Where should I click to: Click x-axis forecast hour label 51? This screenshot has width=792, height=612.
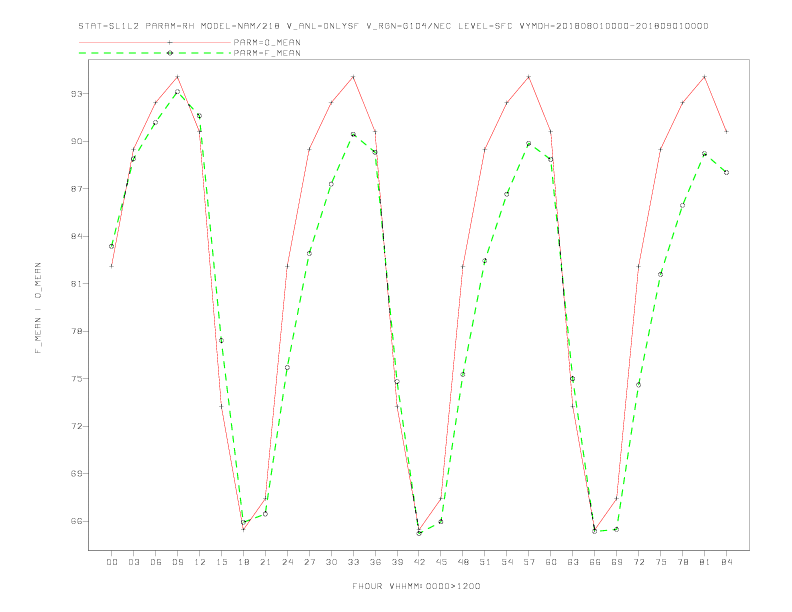[485, 562]
